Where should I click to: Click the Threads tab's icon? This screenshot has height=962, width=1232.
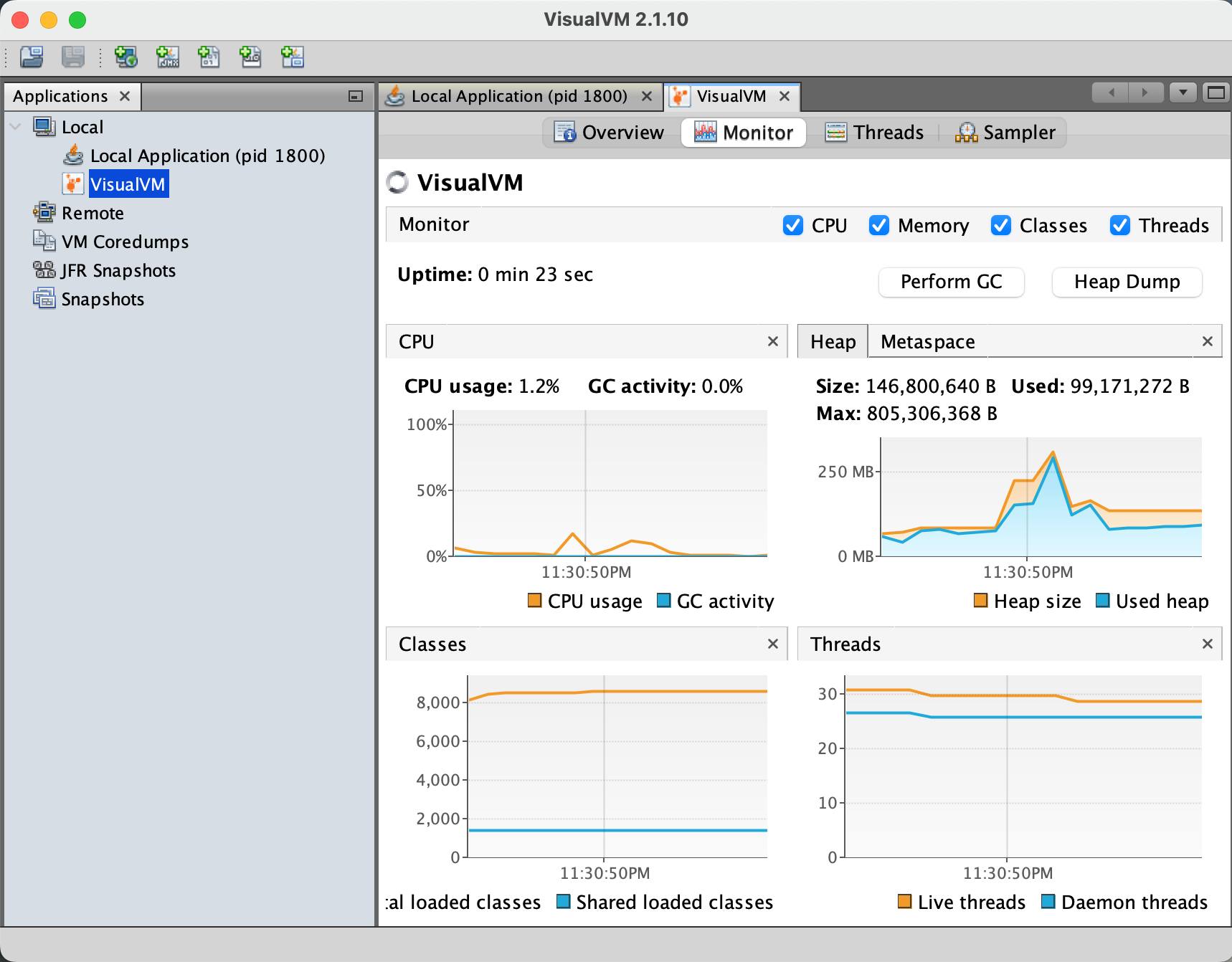click(836, 133)
